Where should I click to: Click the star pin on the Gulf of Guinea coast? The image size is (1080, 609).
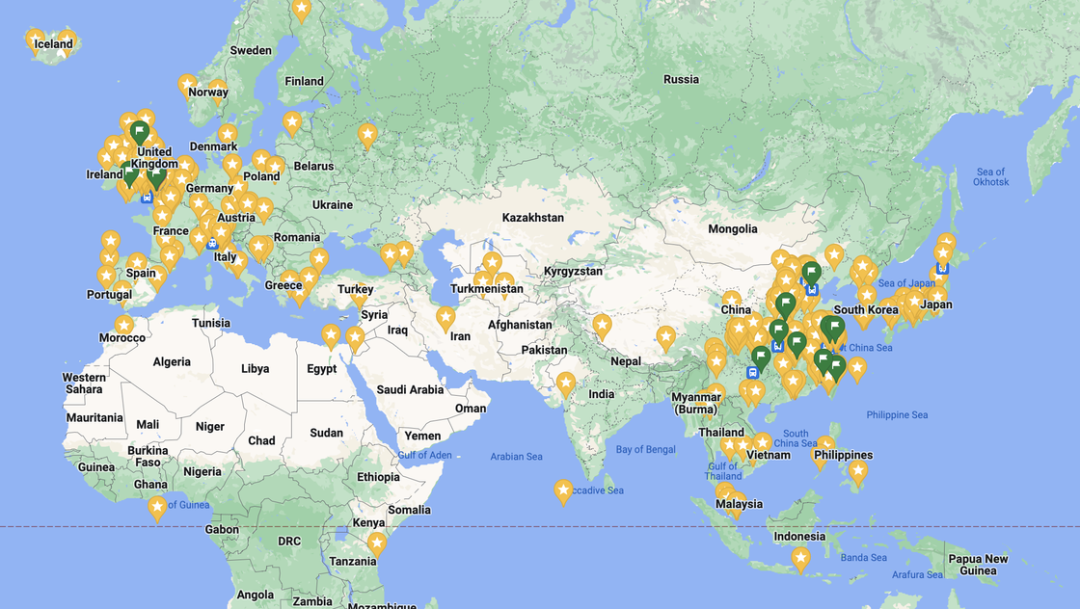(x=157, y=508)
